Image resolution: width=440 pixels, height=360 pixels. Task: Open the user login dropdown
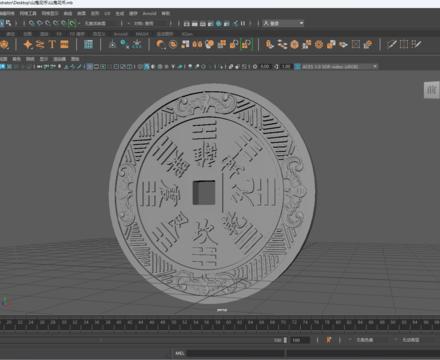pyautogui.click(x=283, y=23)
